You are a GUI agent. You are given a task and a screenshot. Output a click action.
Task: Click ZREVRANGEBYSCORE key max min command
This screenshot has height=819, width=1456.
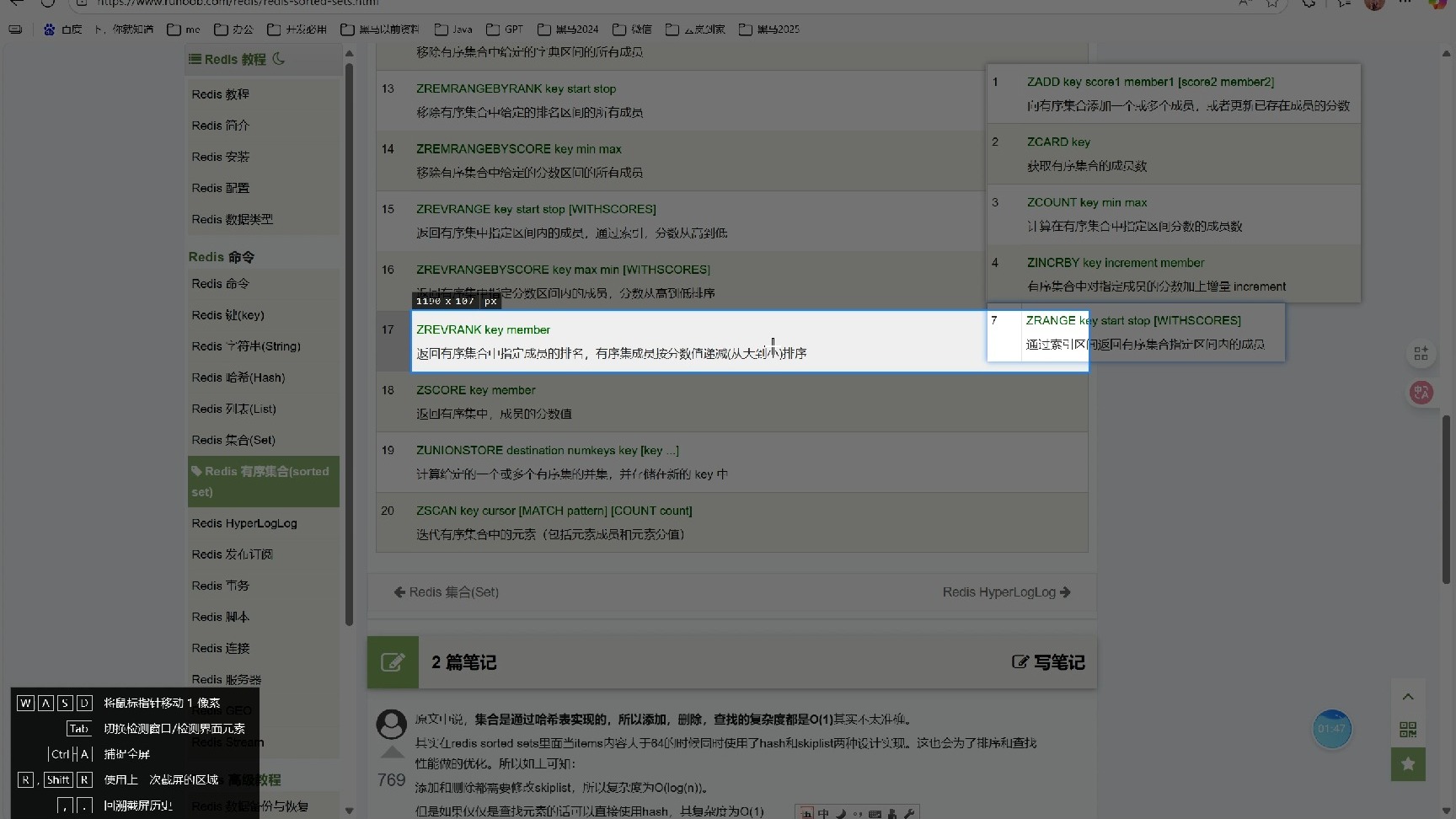pos(563,270)
